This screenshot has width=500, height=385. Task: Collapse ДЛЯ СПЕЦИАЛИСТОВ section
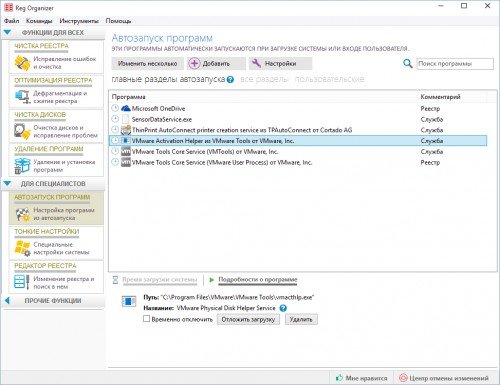[x=7, y=184]
